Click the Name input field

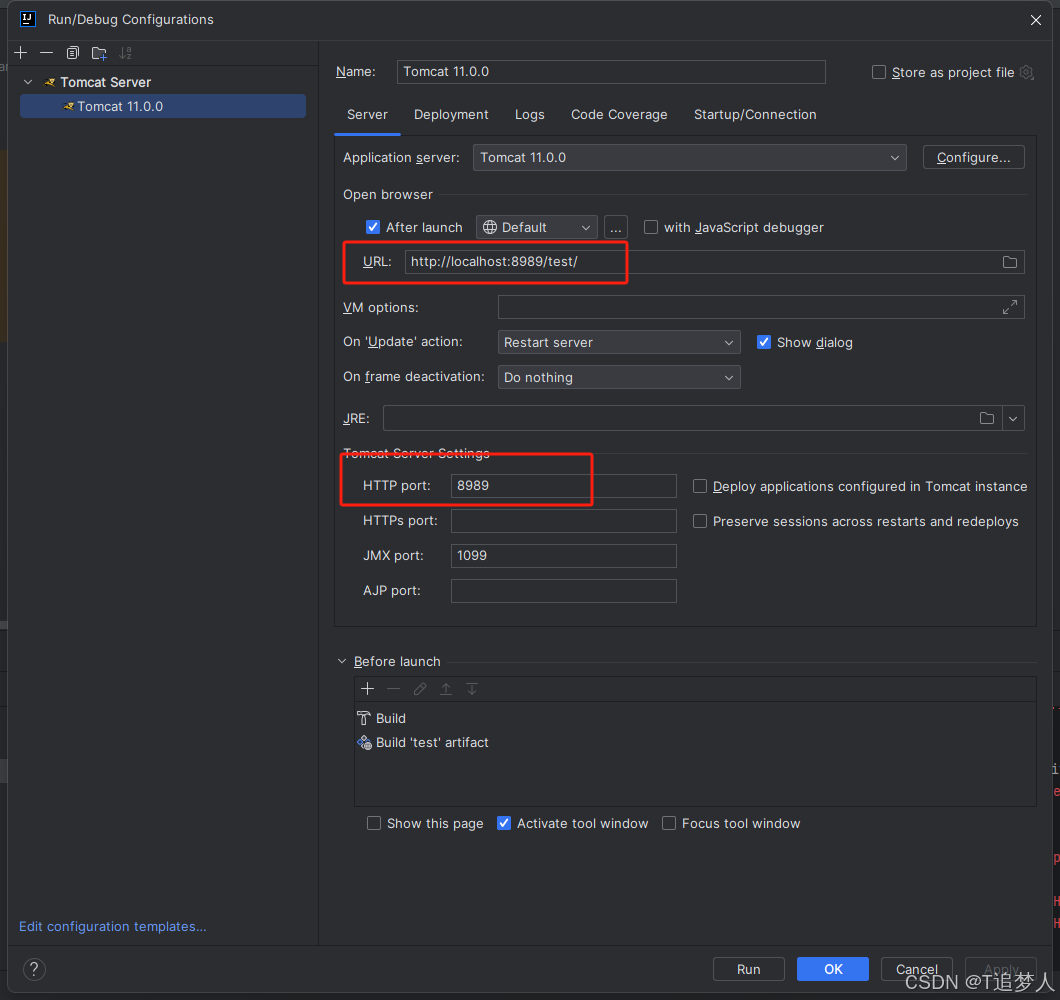coord(611,72)
